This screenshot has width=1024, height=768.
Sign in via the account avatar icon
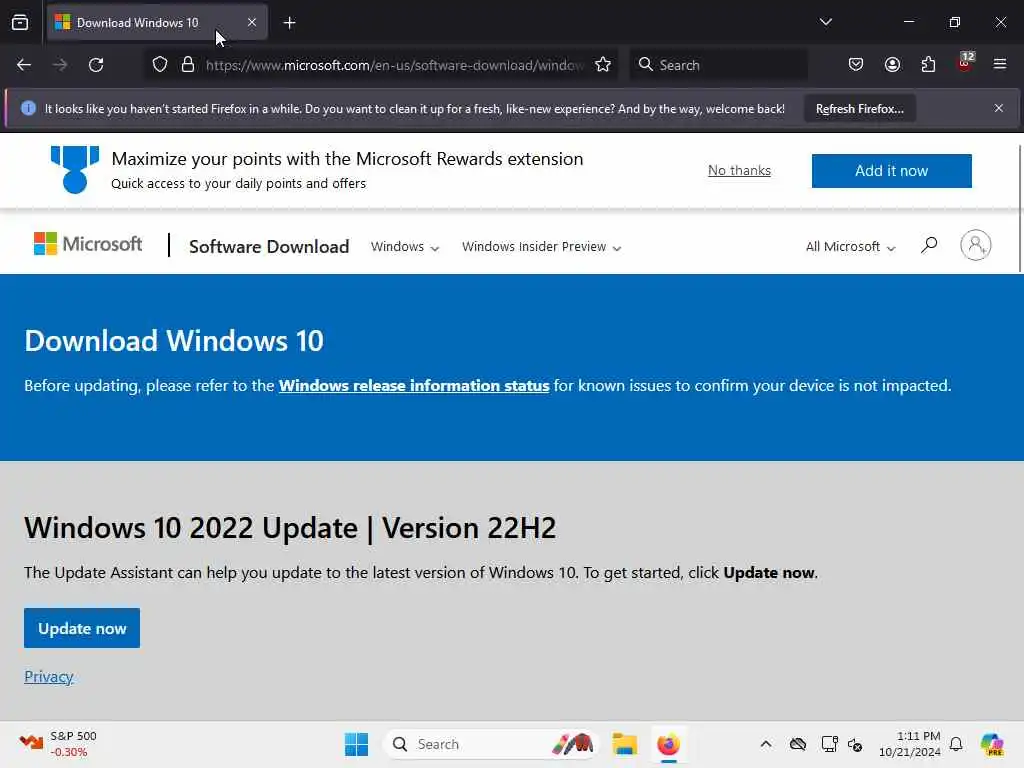coord(976,246)
